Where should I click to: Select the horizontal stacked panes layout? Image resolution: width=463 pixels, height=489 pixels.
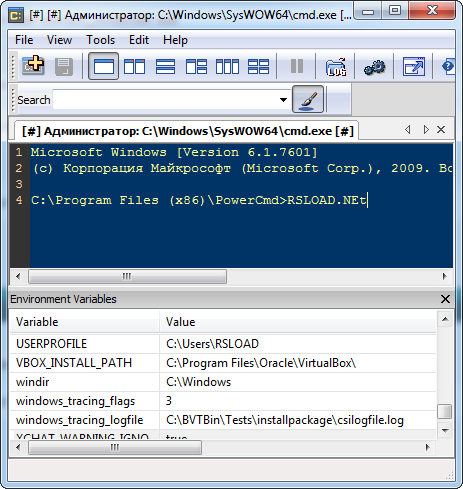[x=165, y=66]
